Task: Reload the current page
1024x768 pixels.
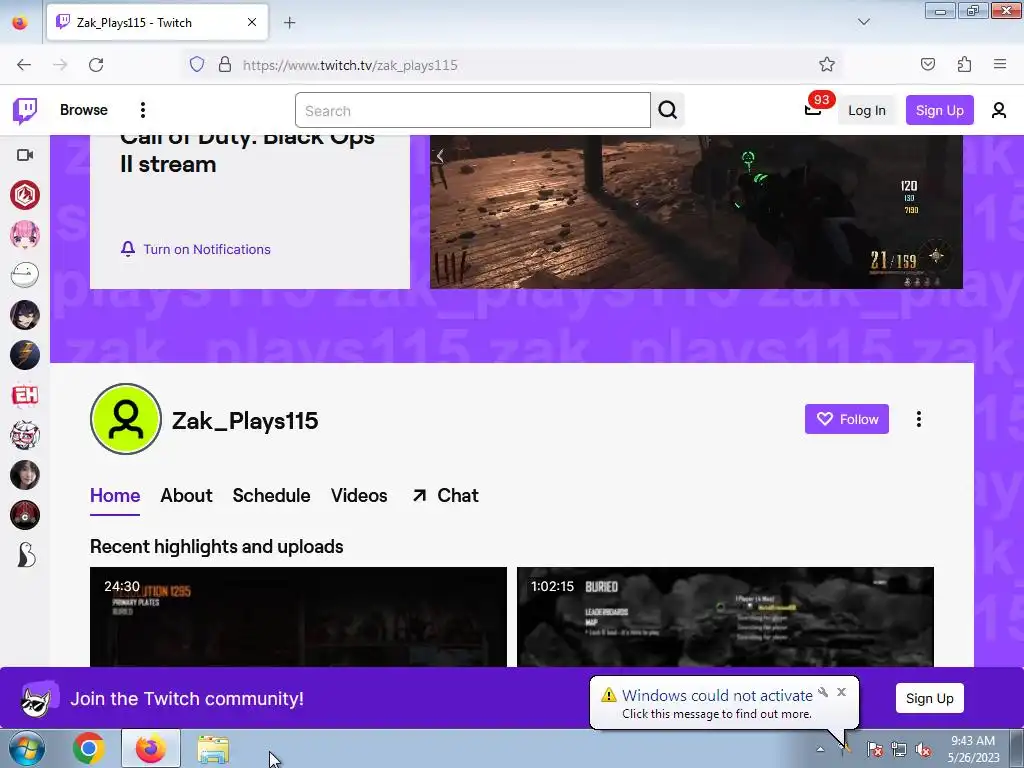Action: click(96, 65)
